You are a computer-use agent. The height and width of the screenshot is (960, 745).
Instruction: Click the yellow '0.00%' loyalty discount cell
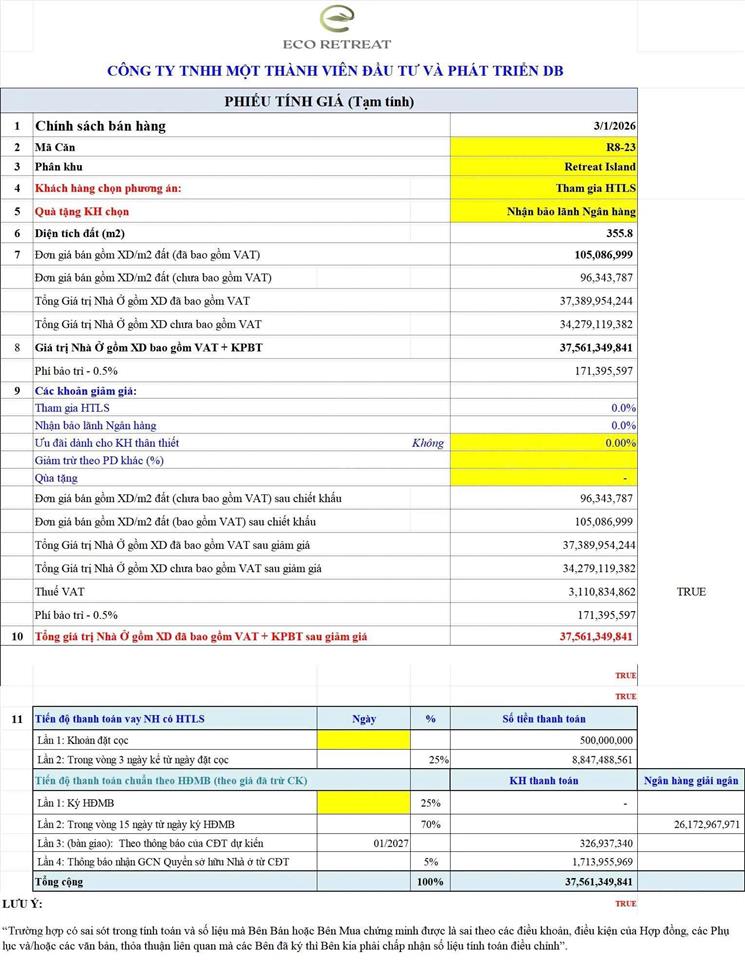544,443
